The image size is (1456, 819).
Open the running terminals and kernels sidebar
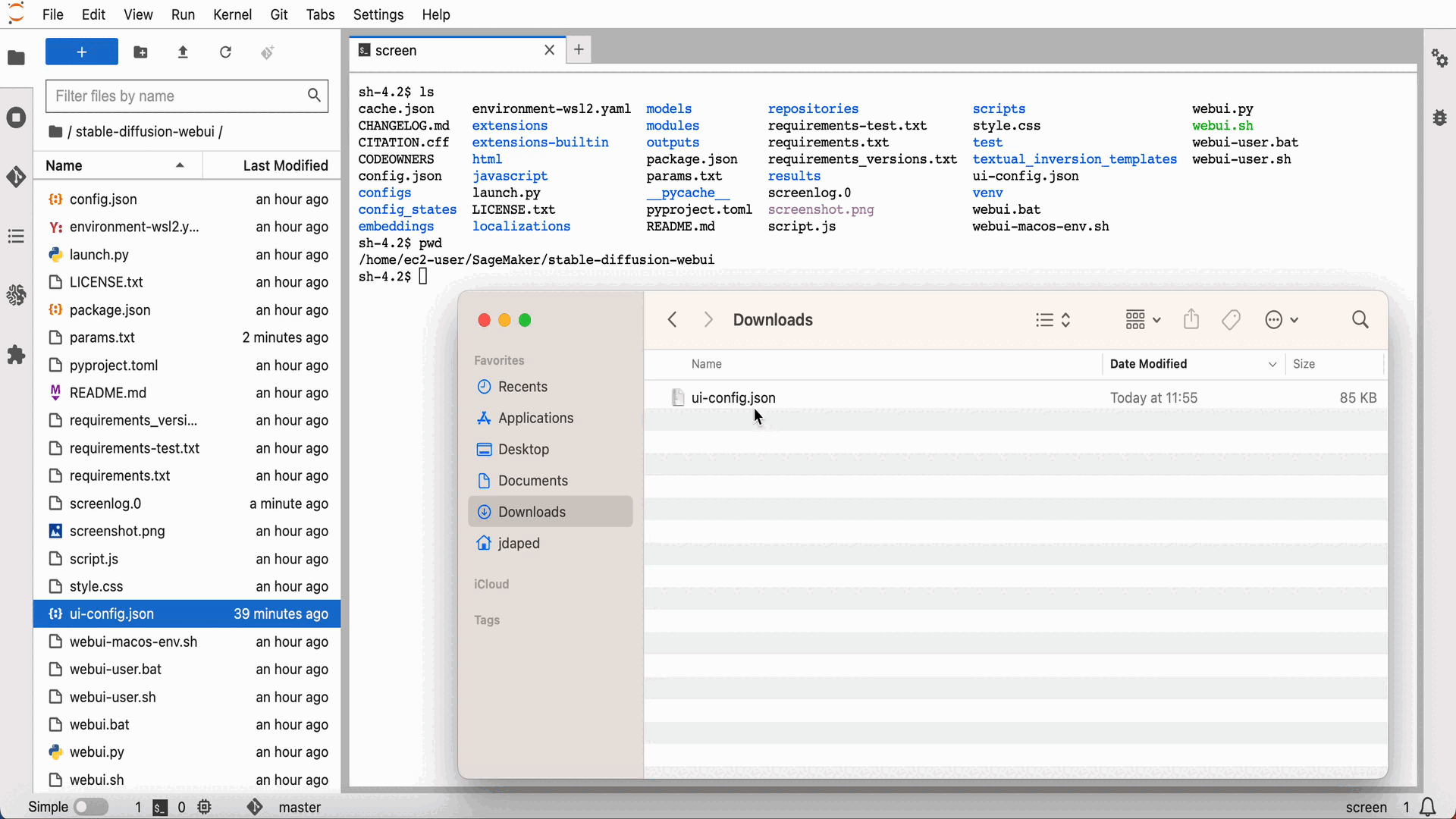coord(16,118)
